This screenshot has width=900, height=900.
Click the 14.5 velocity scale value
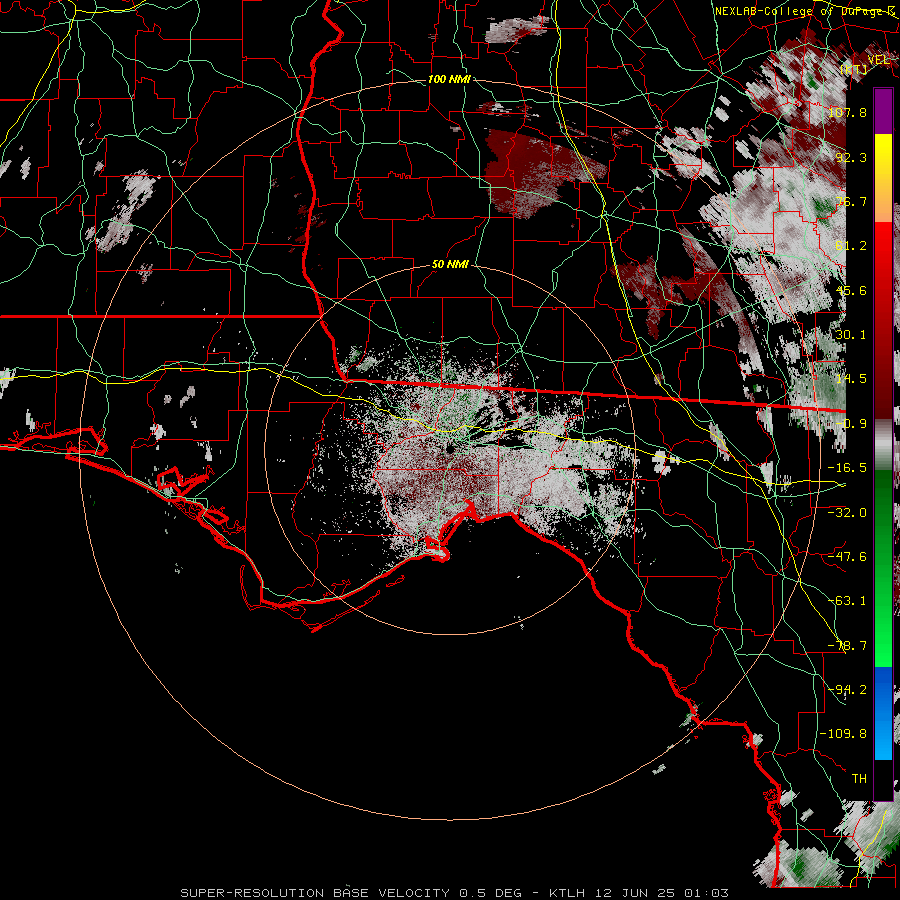click(x=851, y=379)
